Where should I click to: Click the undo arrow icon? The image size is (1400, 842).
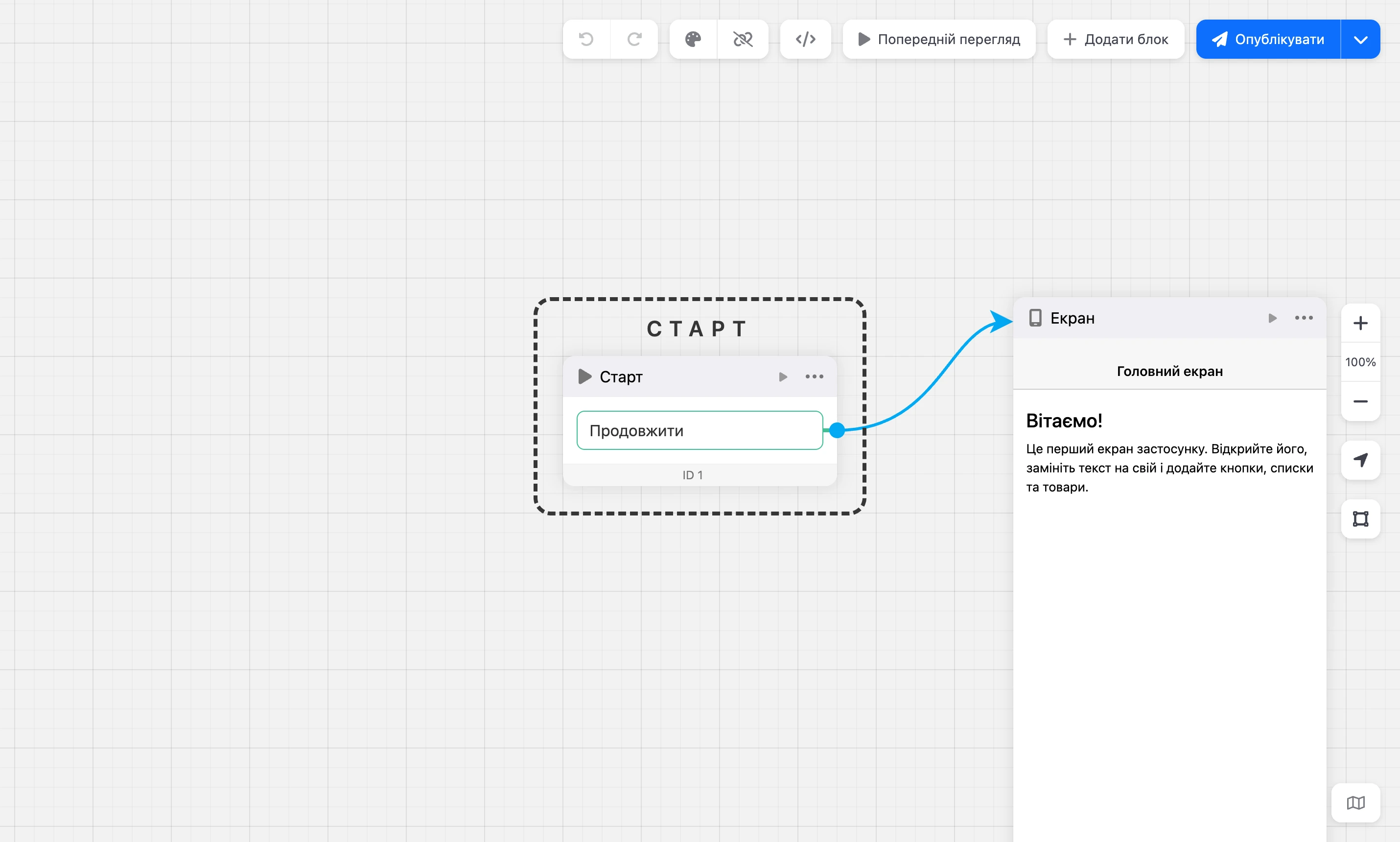point(586,39)
